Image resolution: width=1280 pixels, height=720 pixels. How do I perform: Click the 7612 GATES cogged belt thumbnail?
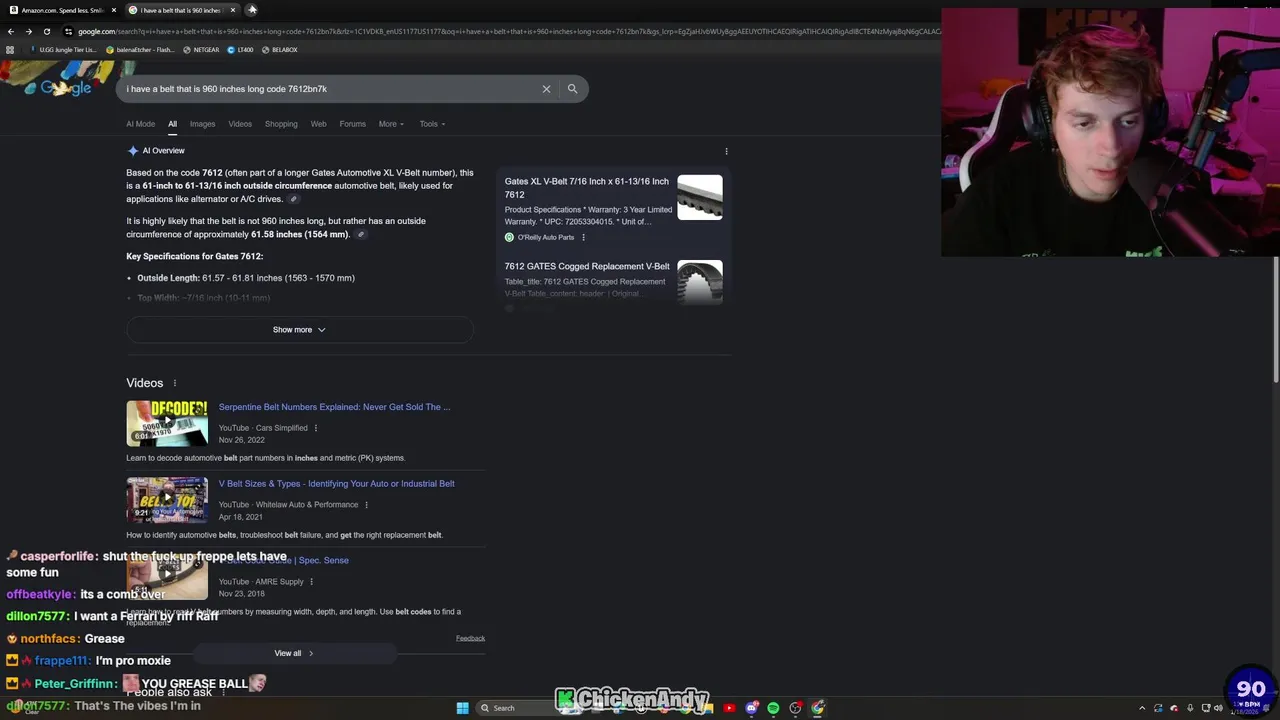700,282
